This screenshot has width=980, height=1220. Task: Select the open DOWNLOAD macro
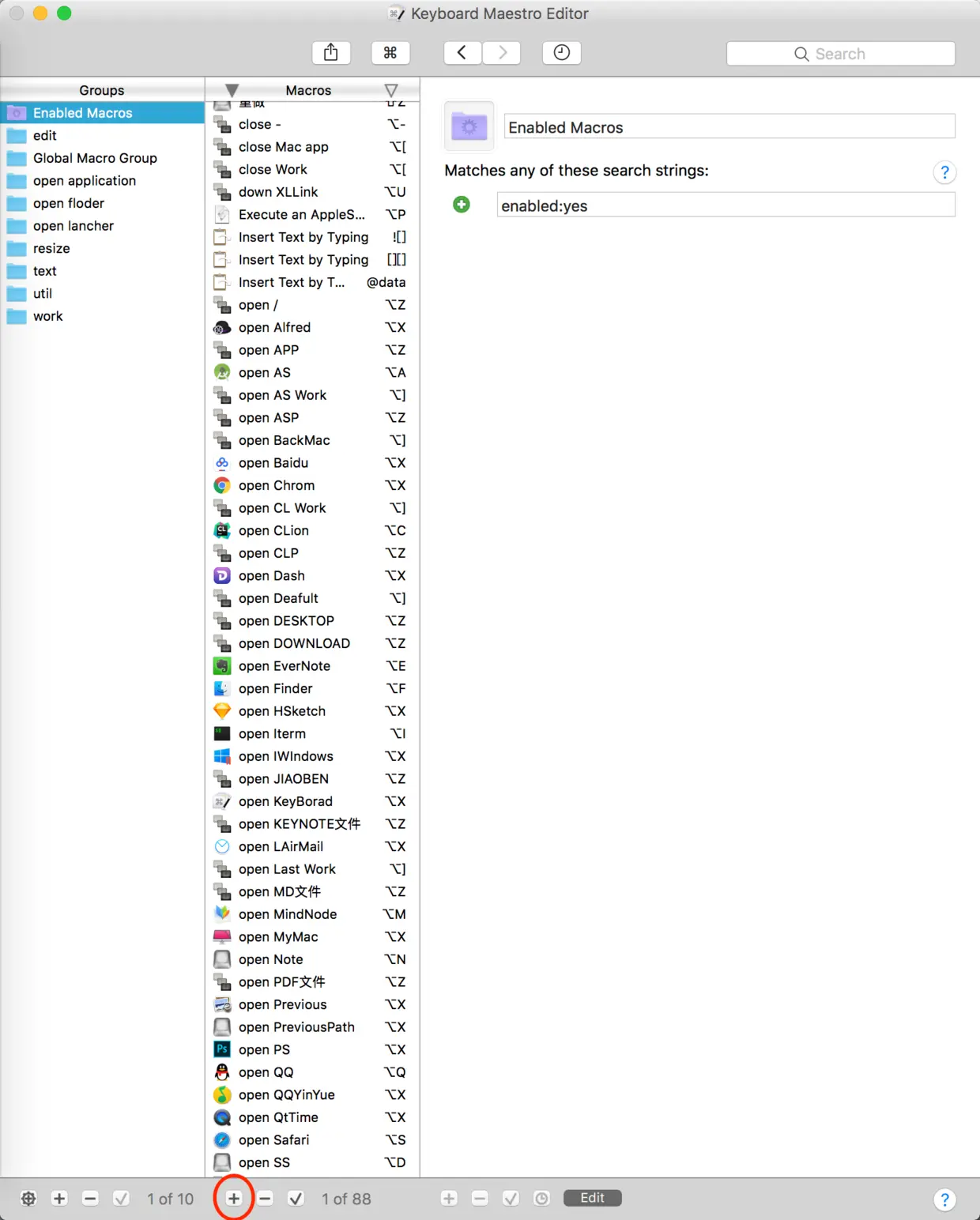click(x=312, y=643)
